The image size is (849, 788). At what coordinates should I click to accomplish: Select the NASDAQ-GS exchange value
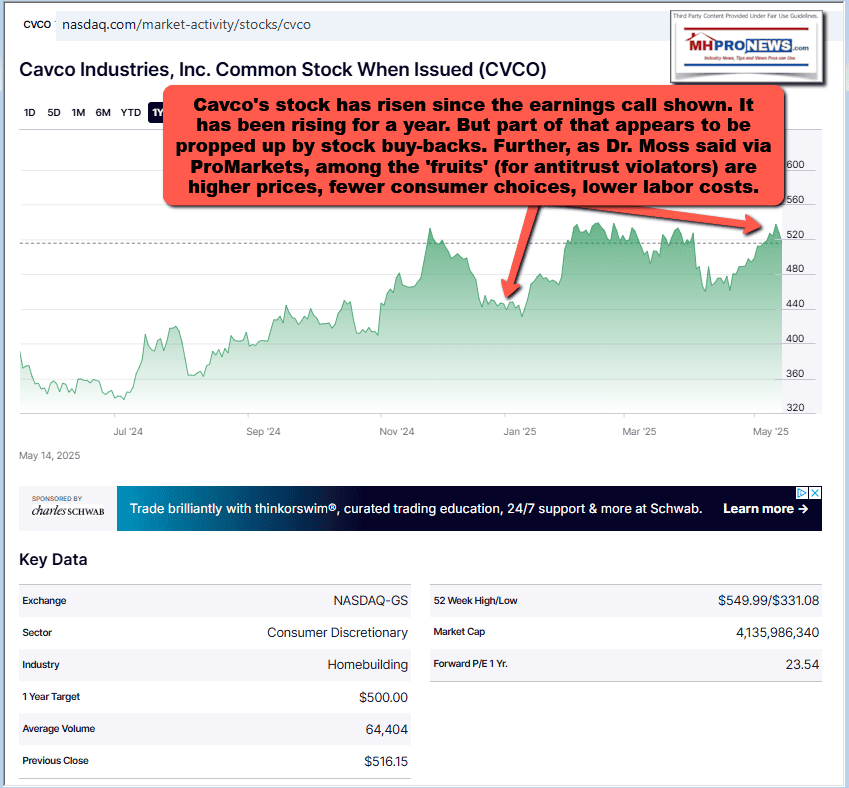[370, 601]
